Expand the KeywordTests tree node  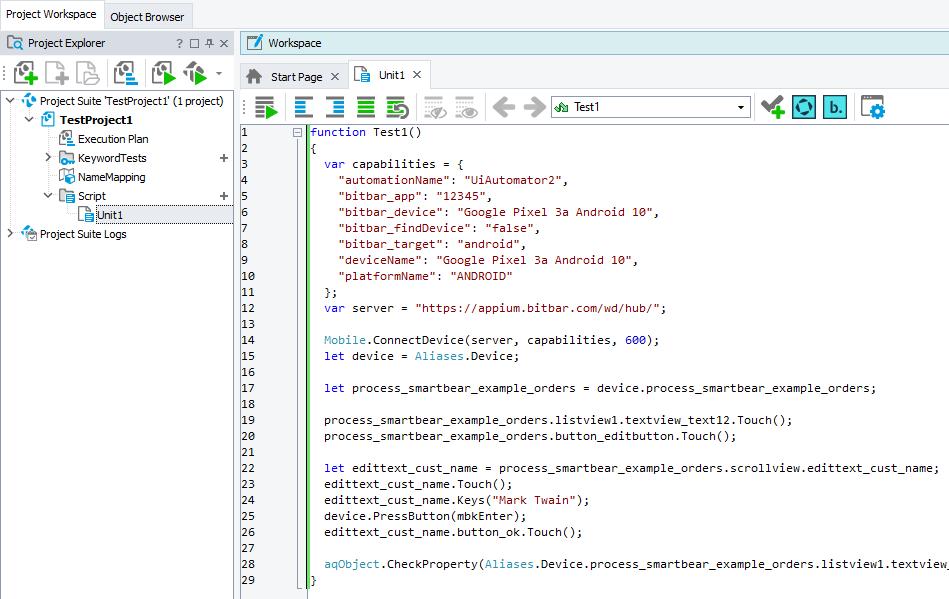[x=48, y=158]
